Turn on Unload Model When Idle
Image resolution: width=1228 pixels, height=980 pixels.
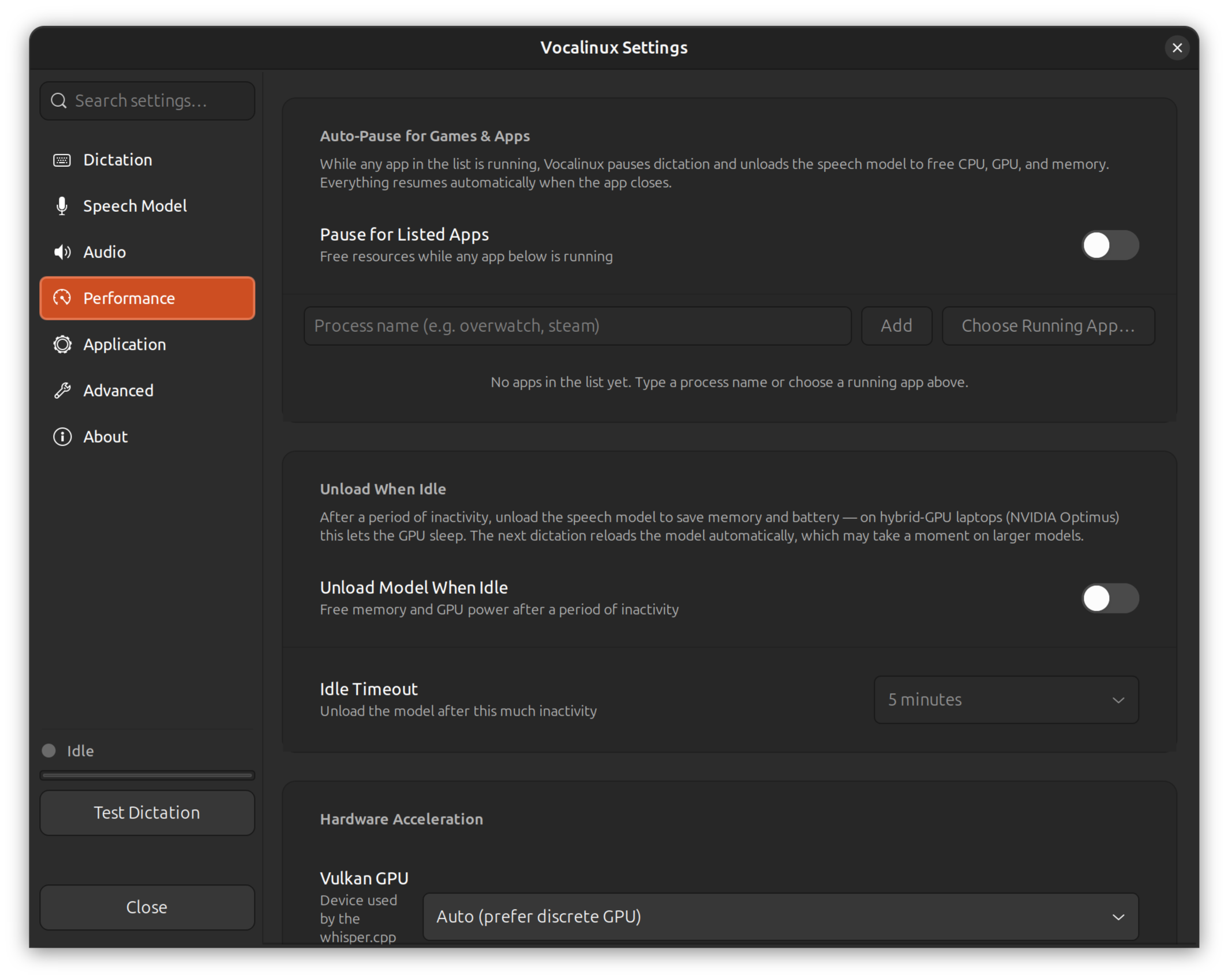click(1110, 598)
